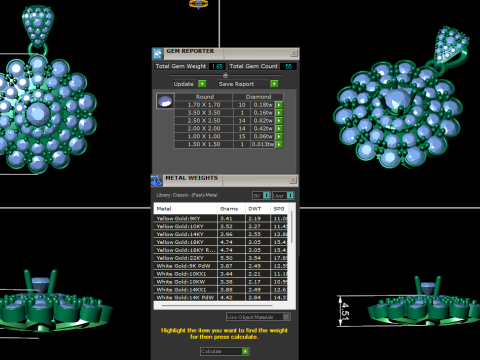The height and width of the screenshot is (360, 480).
Task: Click the 0.82tw weight cell
Action: tap(263, 121)
